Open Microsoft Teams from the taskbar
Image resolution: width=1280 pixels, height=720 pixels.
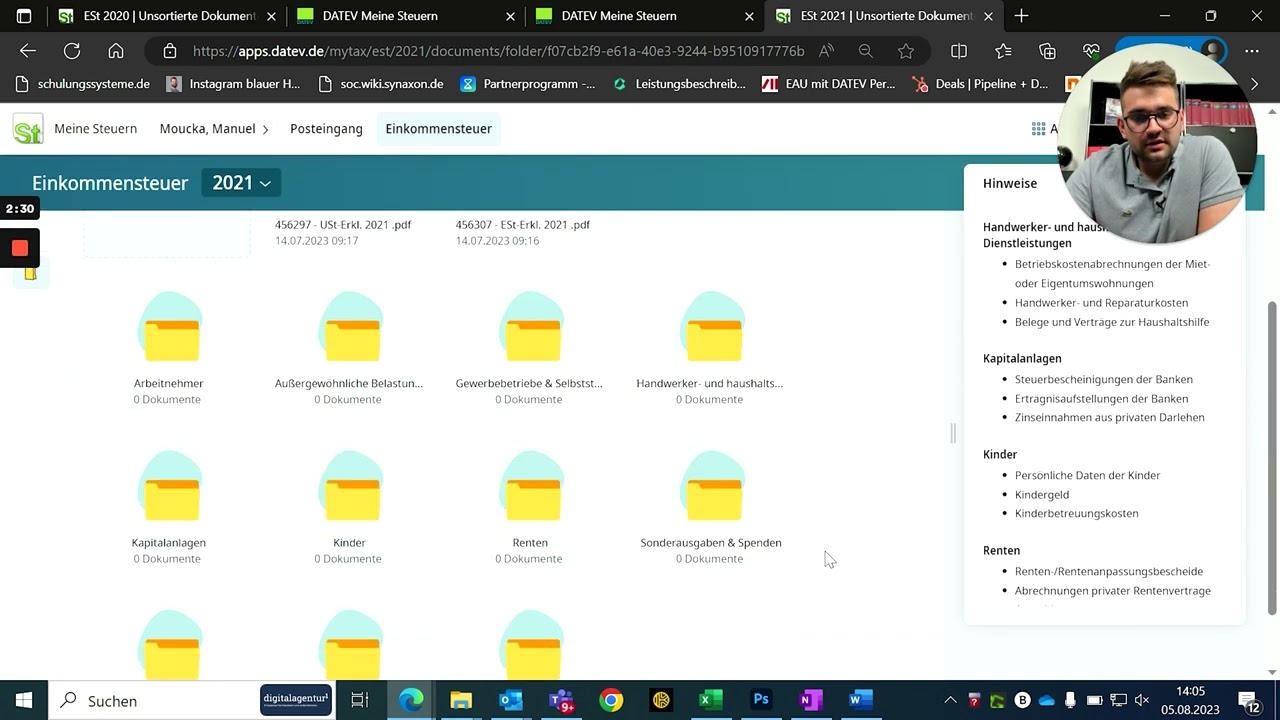coord(561,700)
